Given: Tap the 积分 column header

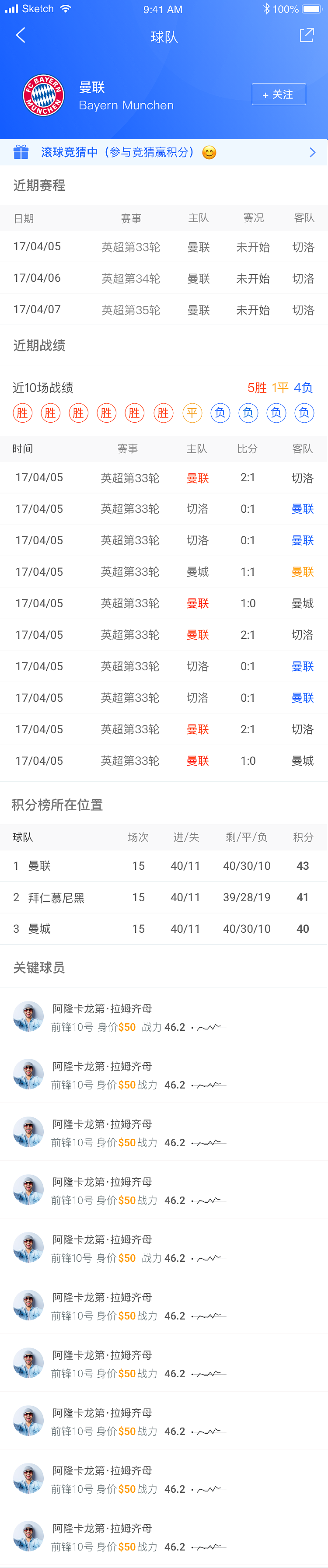Looking at the screenshot, I should coord(303,837).
